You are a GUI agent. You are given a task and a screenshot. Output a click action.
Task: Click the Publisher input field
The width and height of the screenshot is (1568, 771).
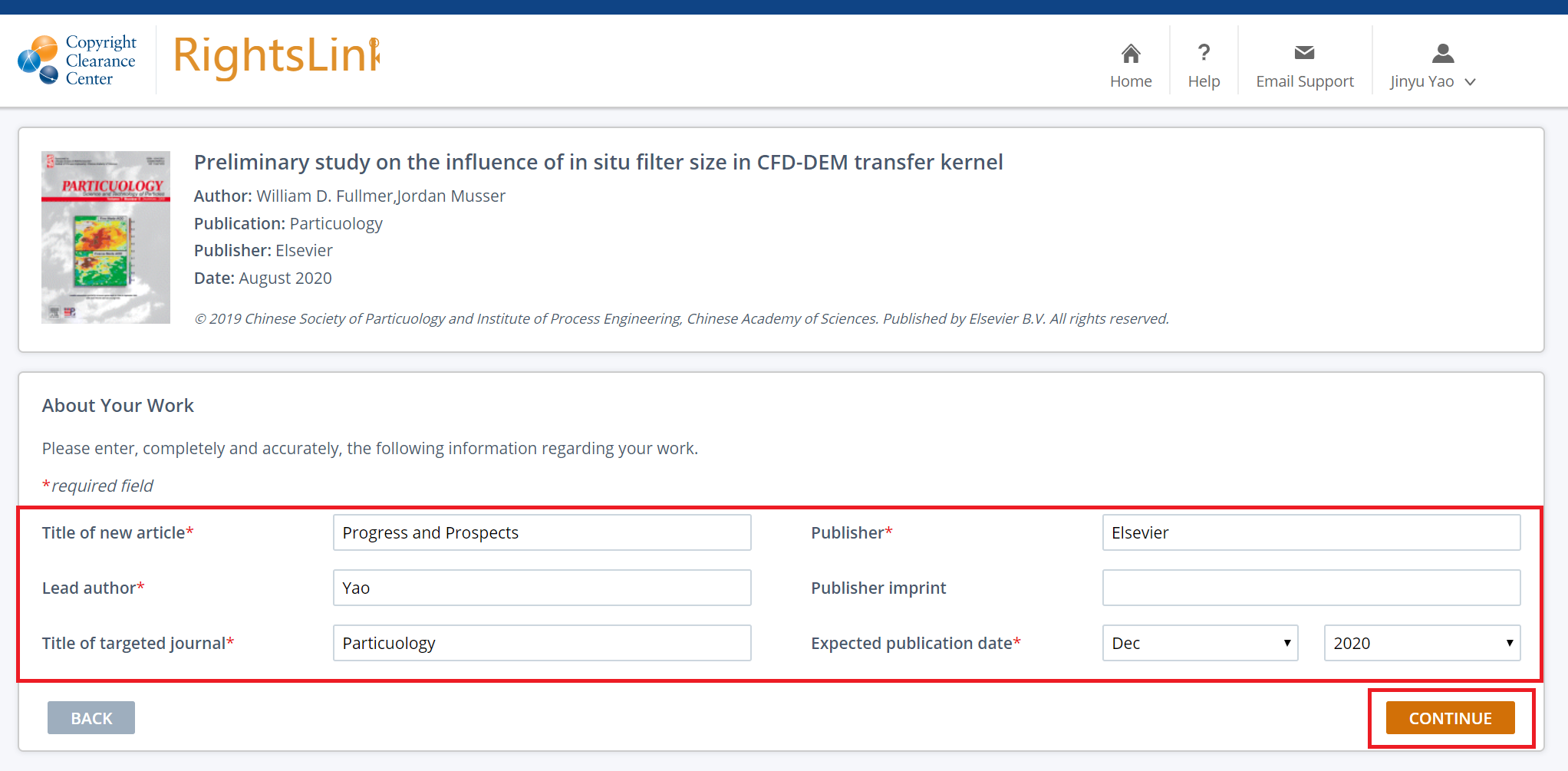click(x=1311, y=532)
